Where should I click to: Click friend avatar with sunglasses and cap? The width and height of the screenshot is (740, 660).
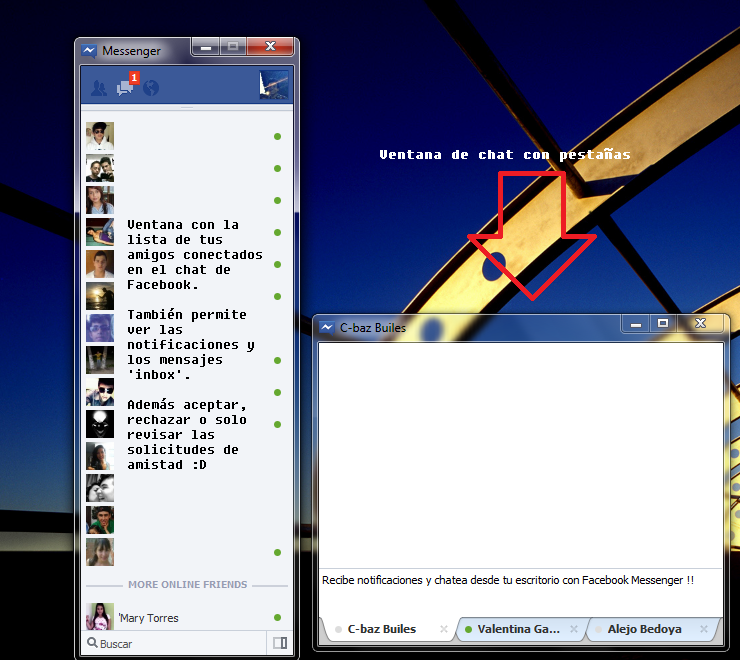click(x=100, y=392)
